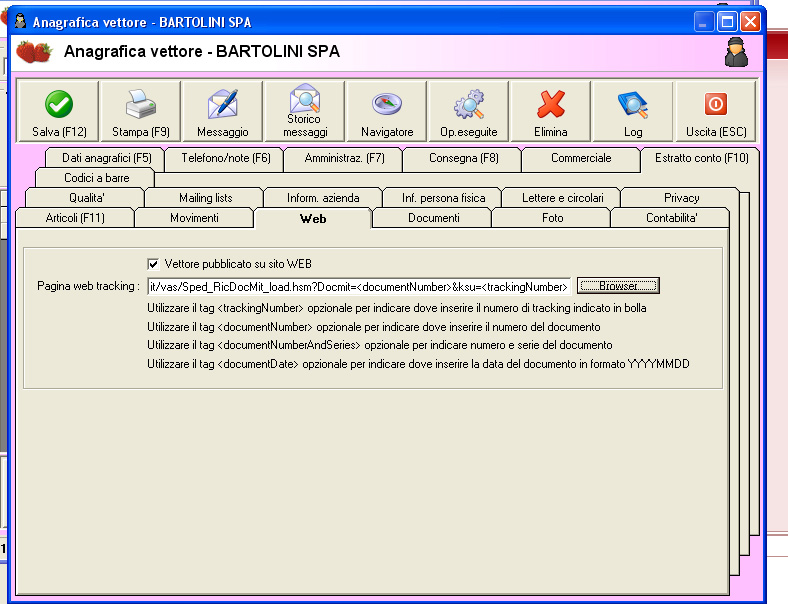Click the strawberry logo in the header
The width and height of the screenshot is (788, 604).
click(x=34, y=52)
